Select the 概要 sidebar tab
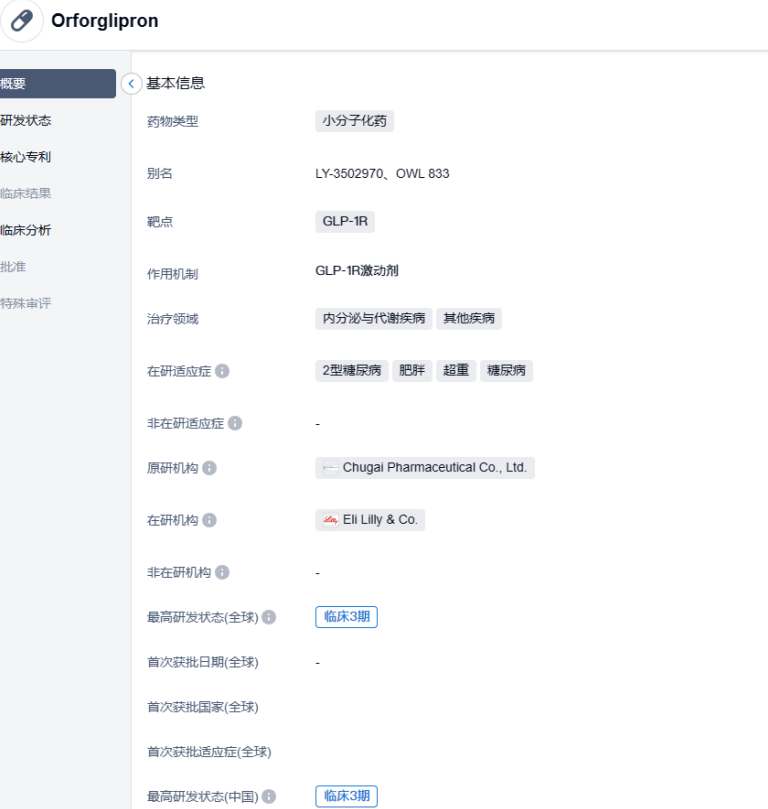 click(x=56, y=84)
